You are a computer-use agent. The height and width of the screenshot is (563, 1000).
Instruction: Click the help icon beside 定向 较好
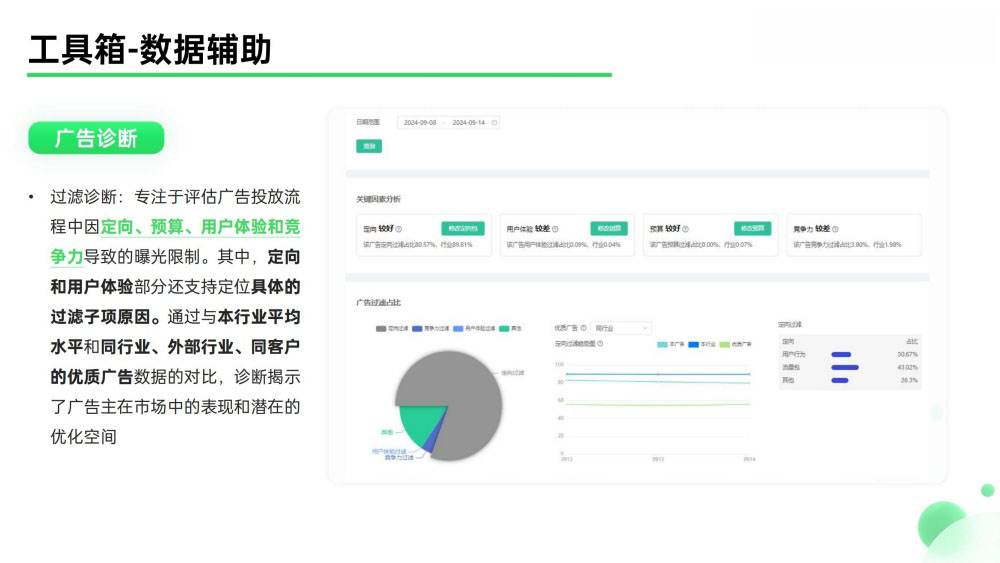[x=399, y=229]
